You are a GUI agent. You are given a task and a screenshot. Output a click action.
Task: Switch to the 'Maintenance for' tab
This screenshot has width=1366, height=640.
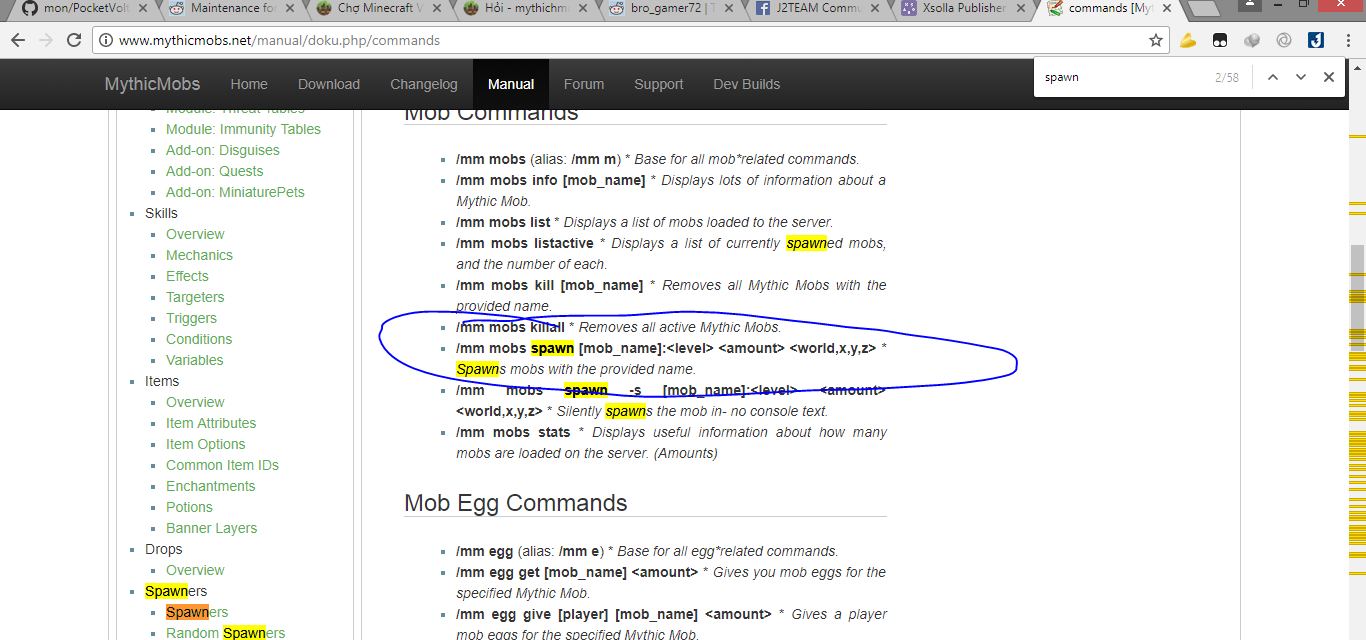(228, 8)
